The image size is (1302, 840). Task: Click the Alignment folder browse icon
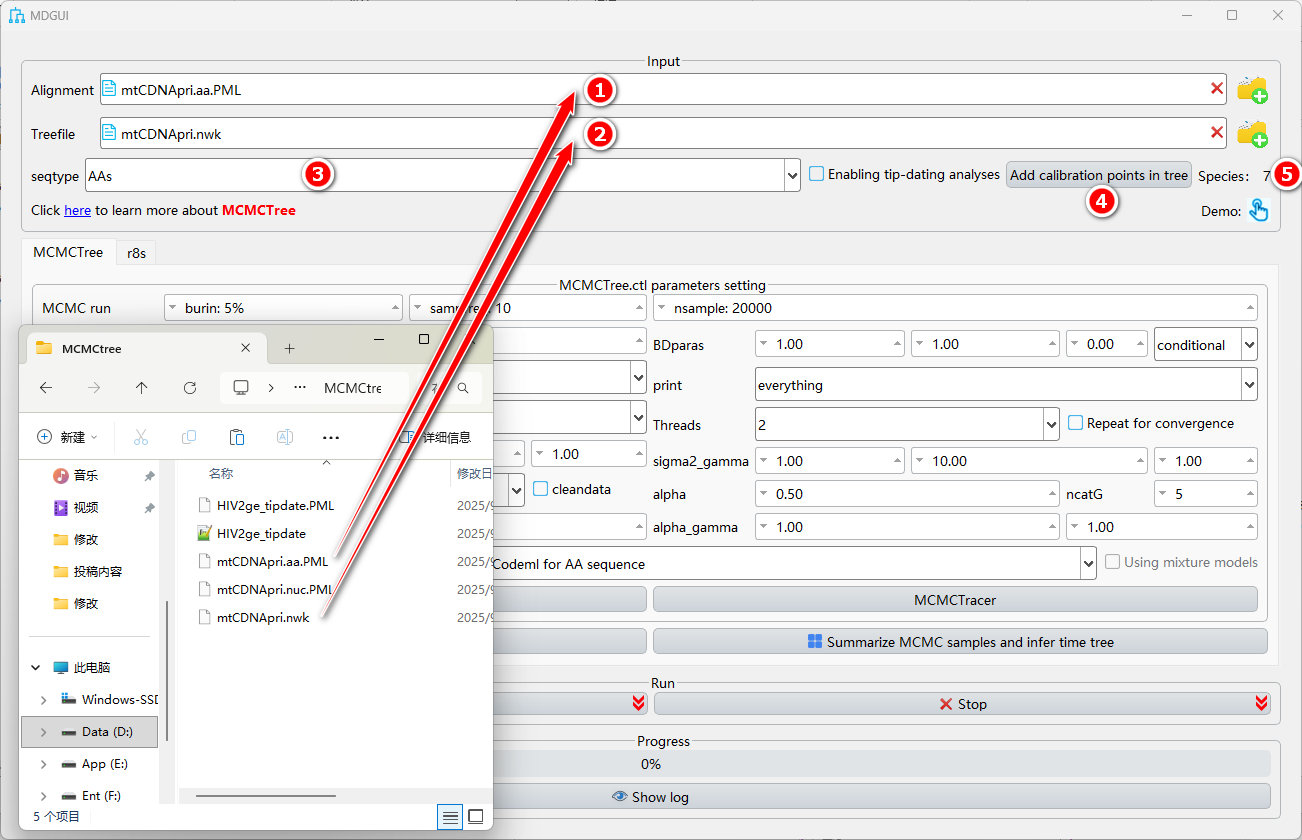[x=1252, y=90]
